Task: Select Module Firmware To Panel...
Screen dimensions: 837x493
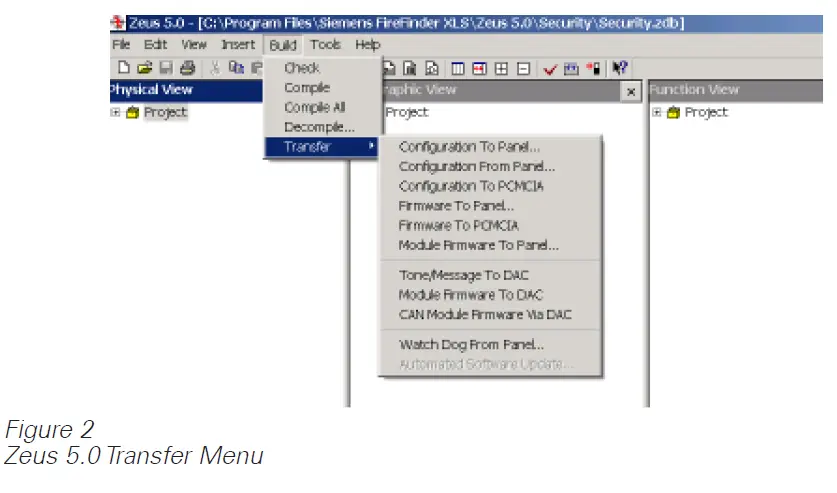Action: click(x=491, y=245)
